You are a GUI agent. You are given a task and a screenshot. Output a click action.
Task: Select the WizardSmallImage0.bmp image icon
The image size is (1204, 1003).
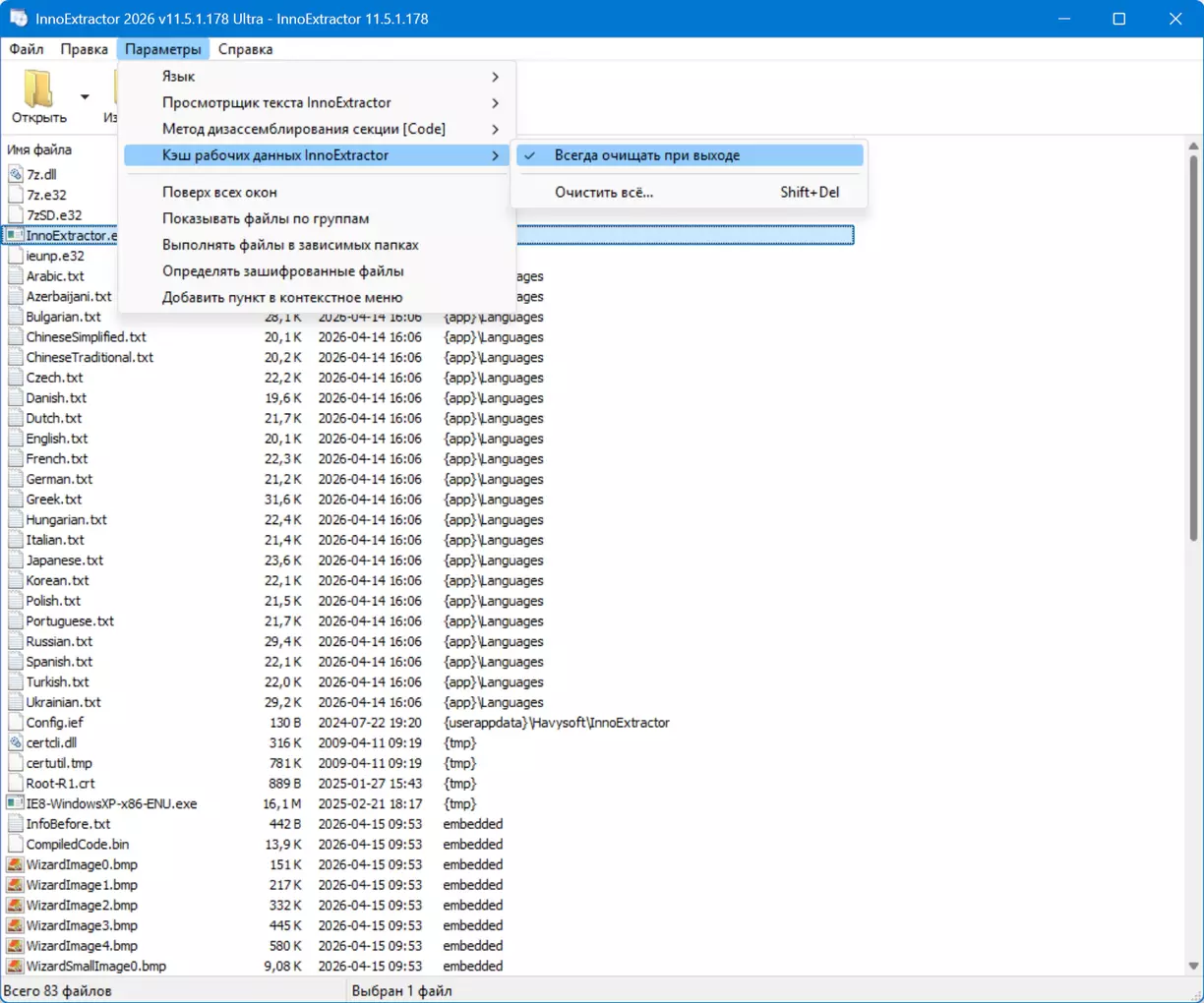point(15,967)
